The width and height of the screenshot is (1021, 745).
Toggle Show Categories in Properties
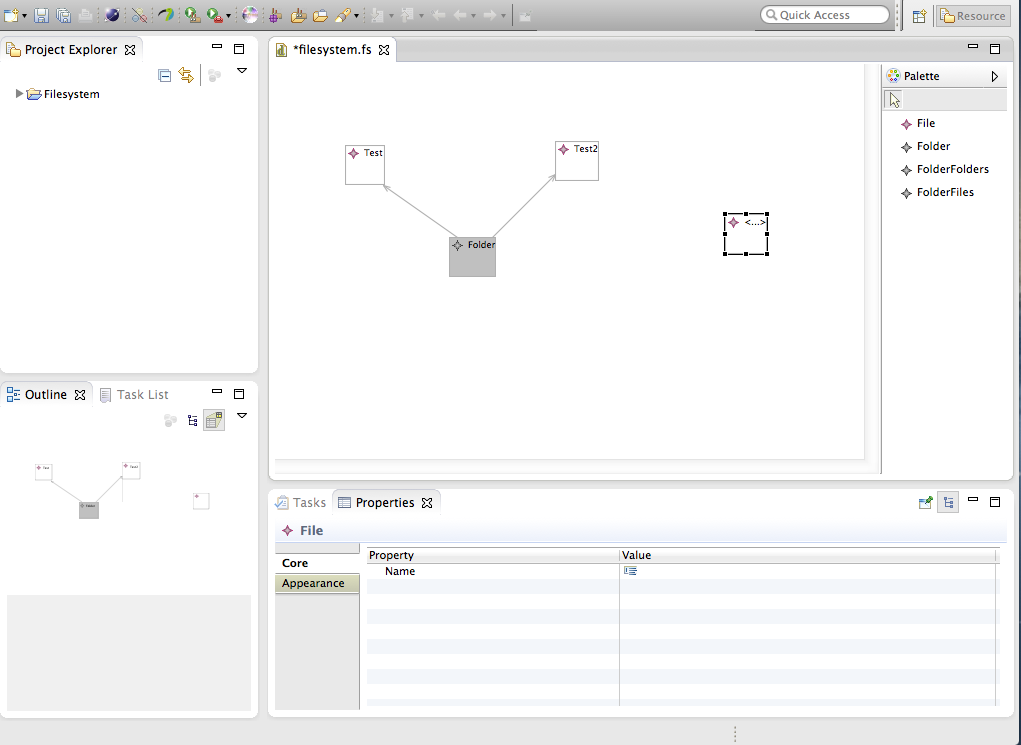coord(948,502)
